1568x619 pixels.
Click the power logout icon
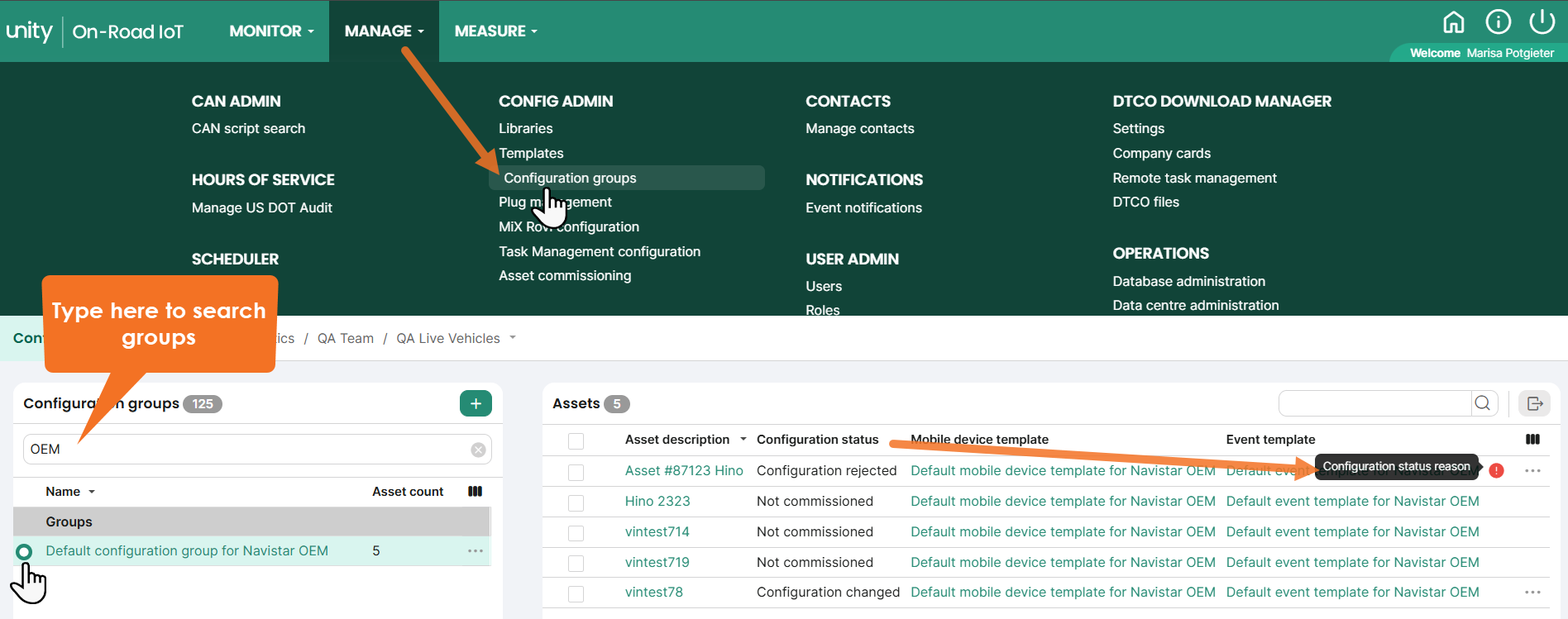tap(1542, 21)
